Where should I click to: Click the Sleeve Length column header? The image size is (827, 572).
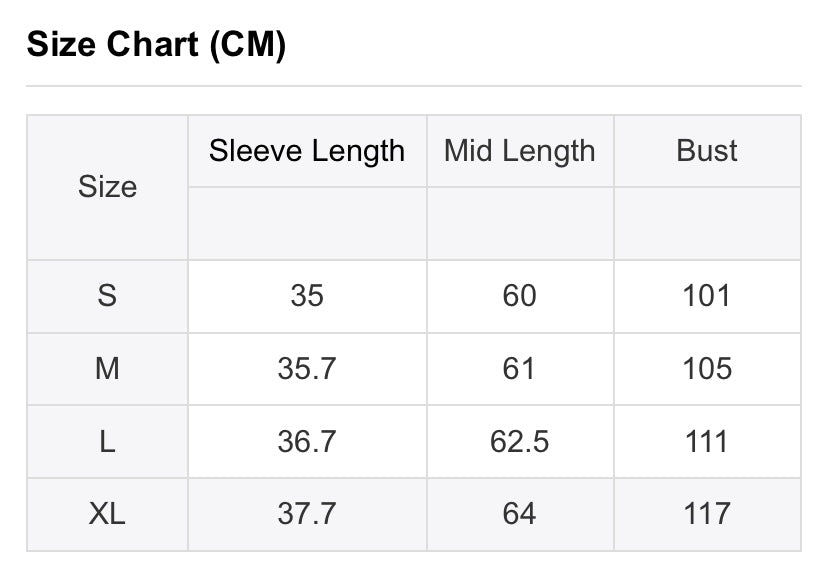(x=307, y=151)
